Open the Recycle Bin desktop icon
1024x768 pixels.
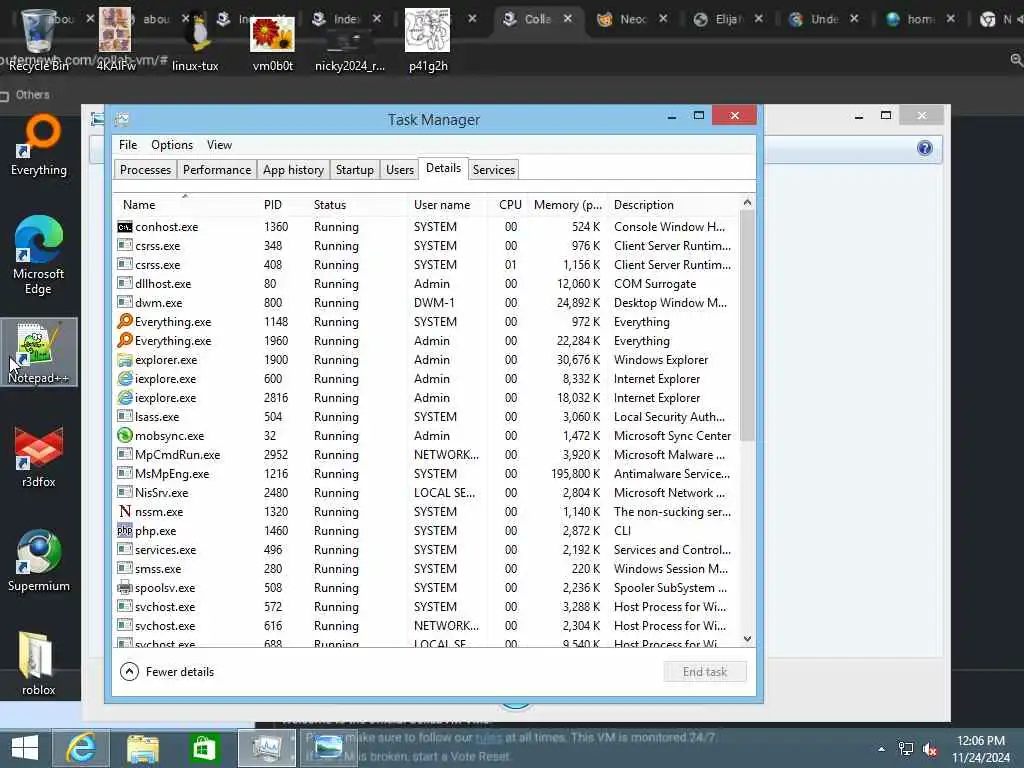(38, 38)
